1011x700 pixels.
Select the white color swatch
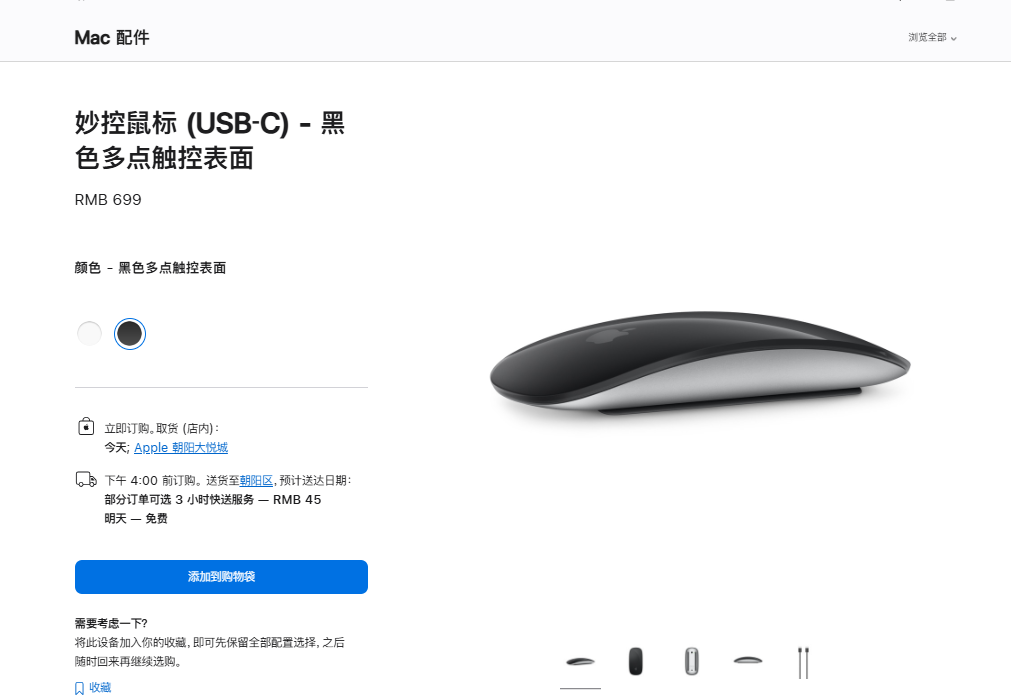tap(89, 334)
